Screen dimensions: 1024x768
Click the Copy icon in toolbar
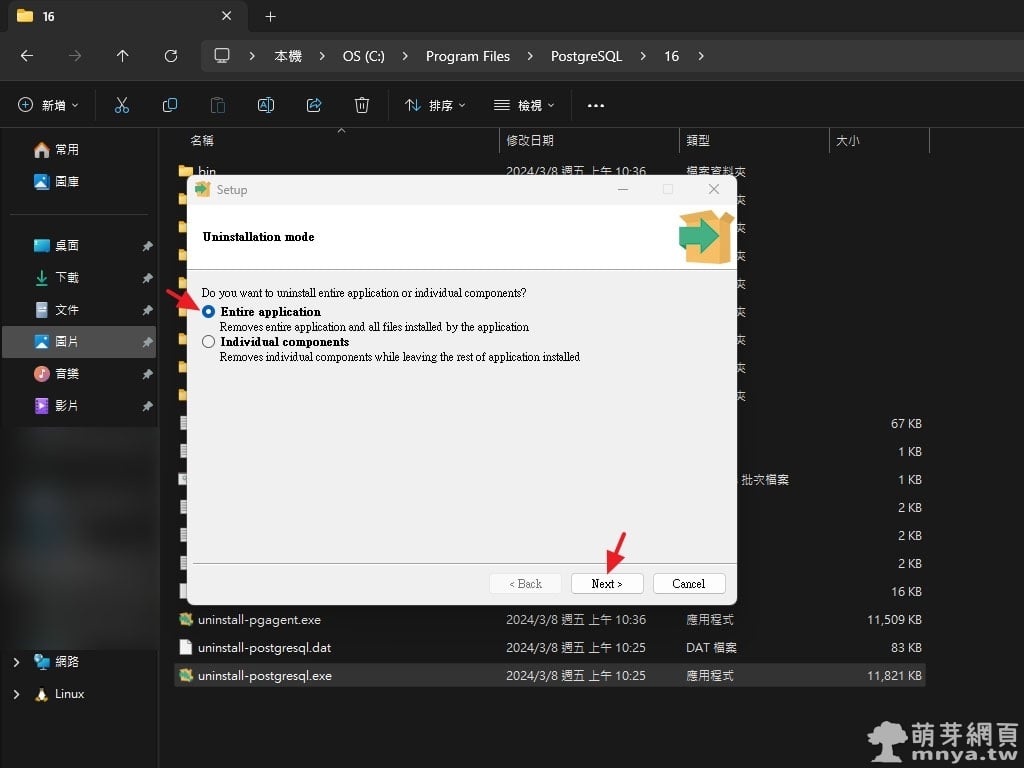[170, 105]
